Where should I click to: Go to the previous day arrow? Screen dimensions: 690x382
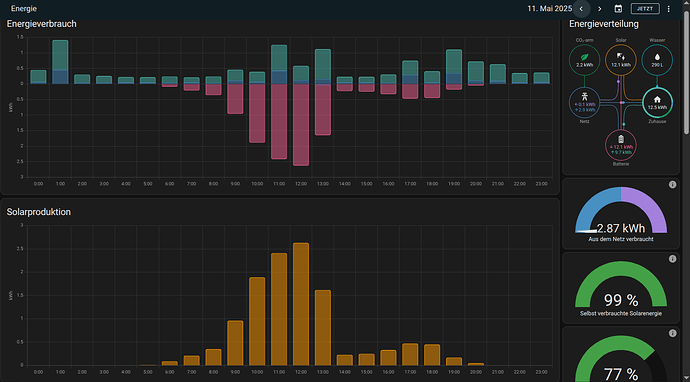point(581,9)
